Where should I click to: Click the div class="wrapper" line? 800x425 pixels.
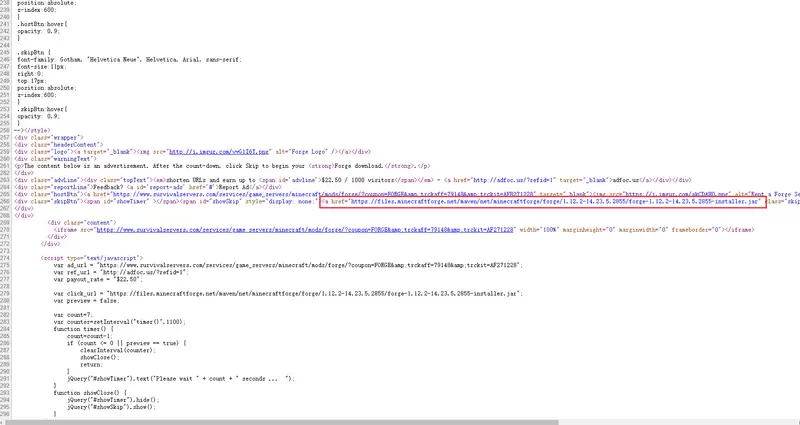(49, 138)
